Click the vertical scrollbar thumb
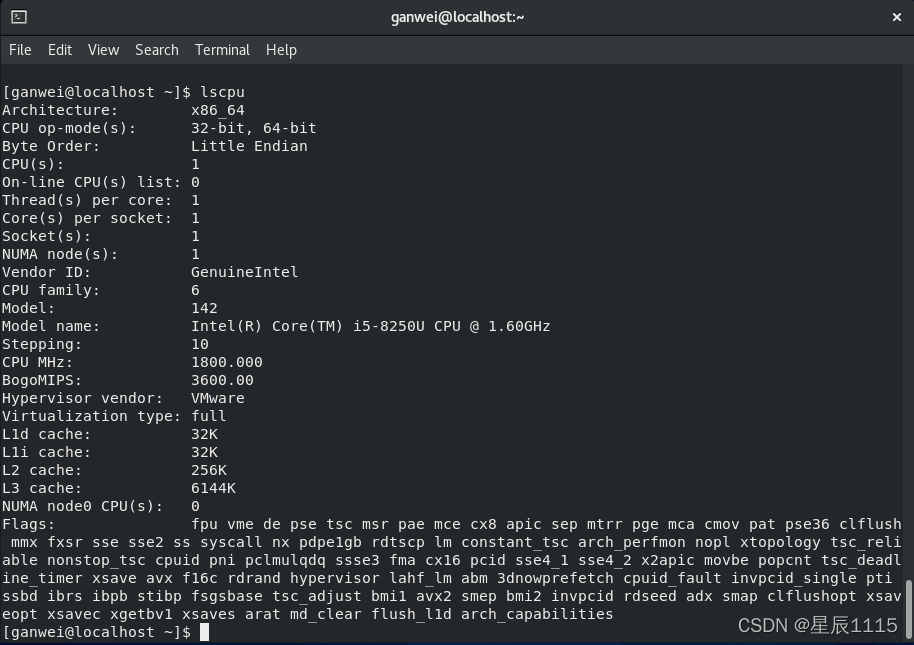This screenshot has height=645, width=914. click(908, 609)
